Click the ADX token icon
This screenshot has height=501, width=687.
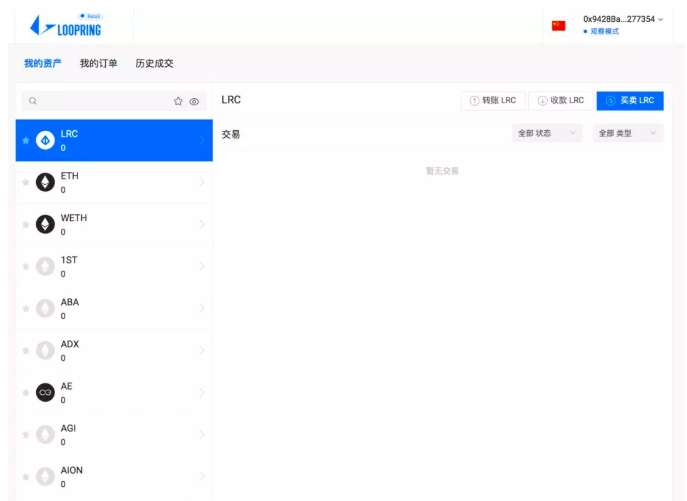[45, 351]
